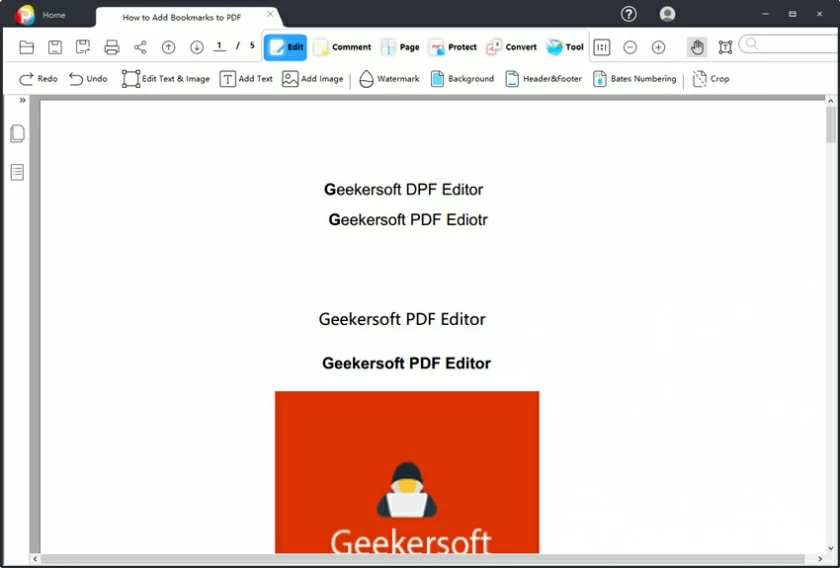Click the Save As icon

(x=83, y=47)
